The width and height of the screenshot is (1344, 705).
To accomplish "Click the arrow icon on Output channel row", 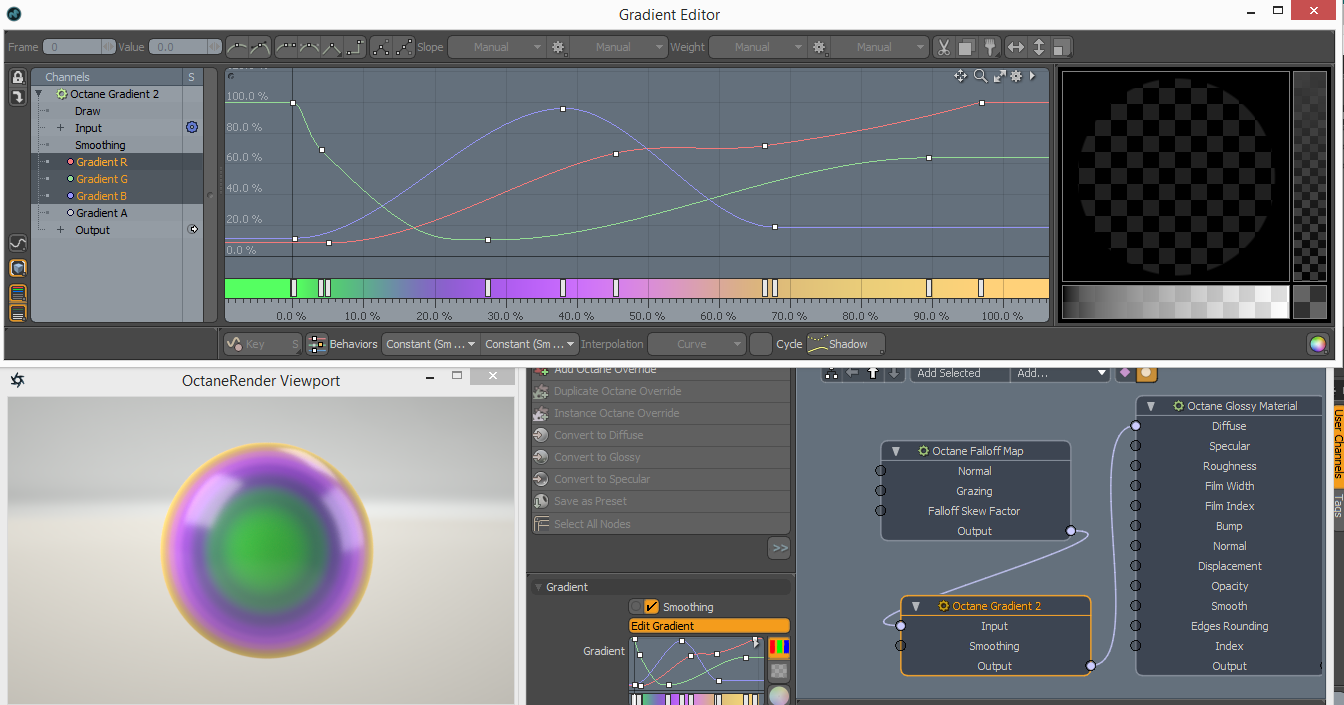I will (192, 230).
